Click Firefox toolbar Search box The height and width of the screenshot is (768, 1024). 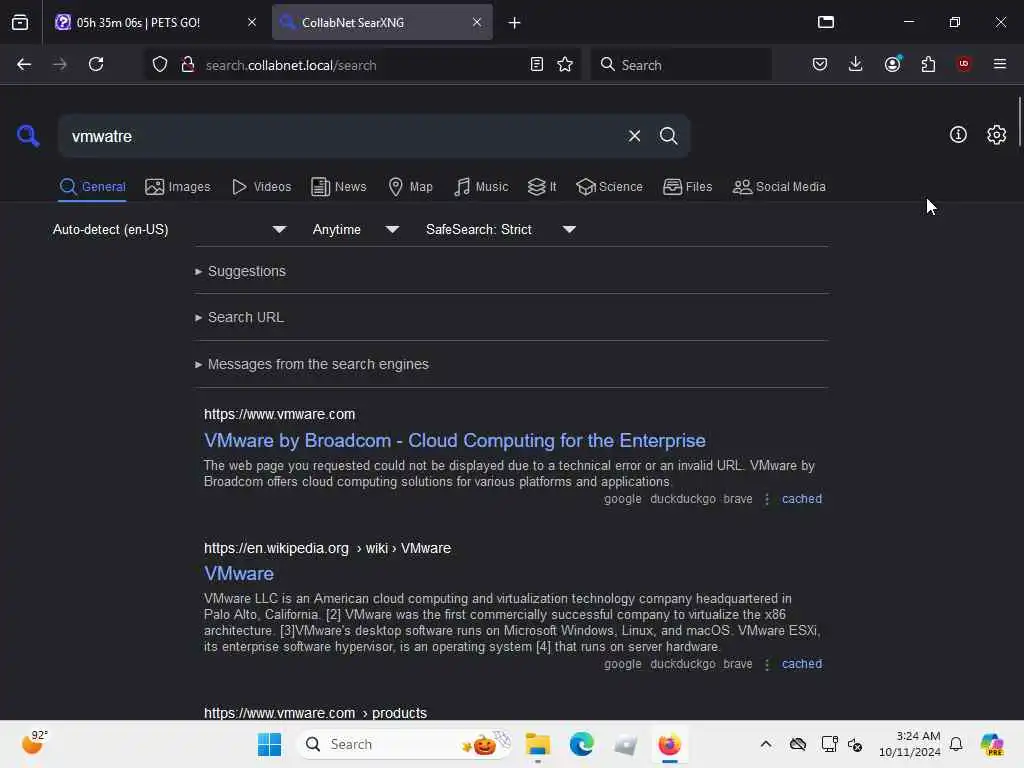pos(681,65)
